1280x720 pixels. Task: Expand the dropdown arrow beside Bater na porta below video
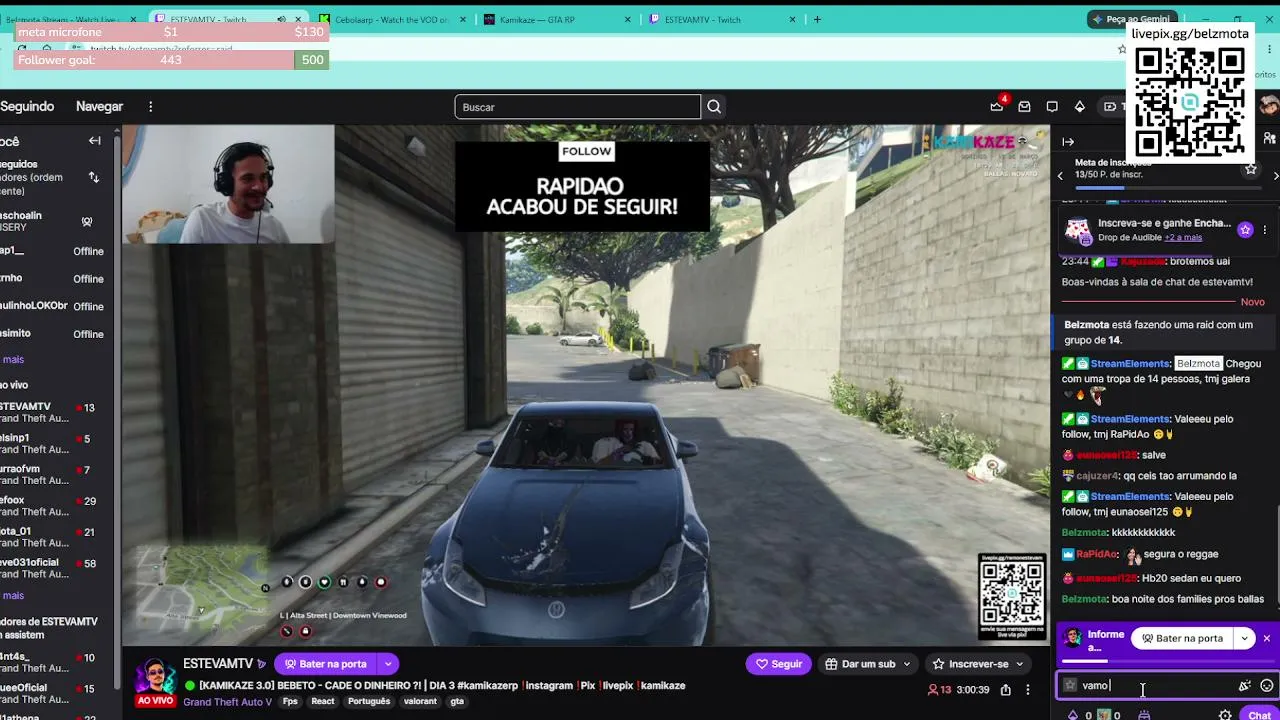click(388, 664)
